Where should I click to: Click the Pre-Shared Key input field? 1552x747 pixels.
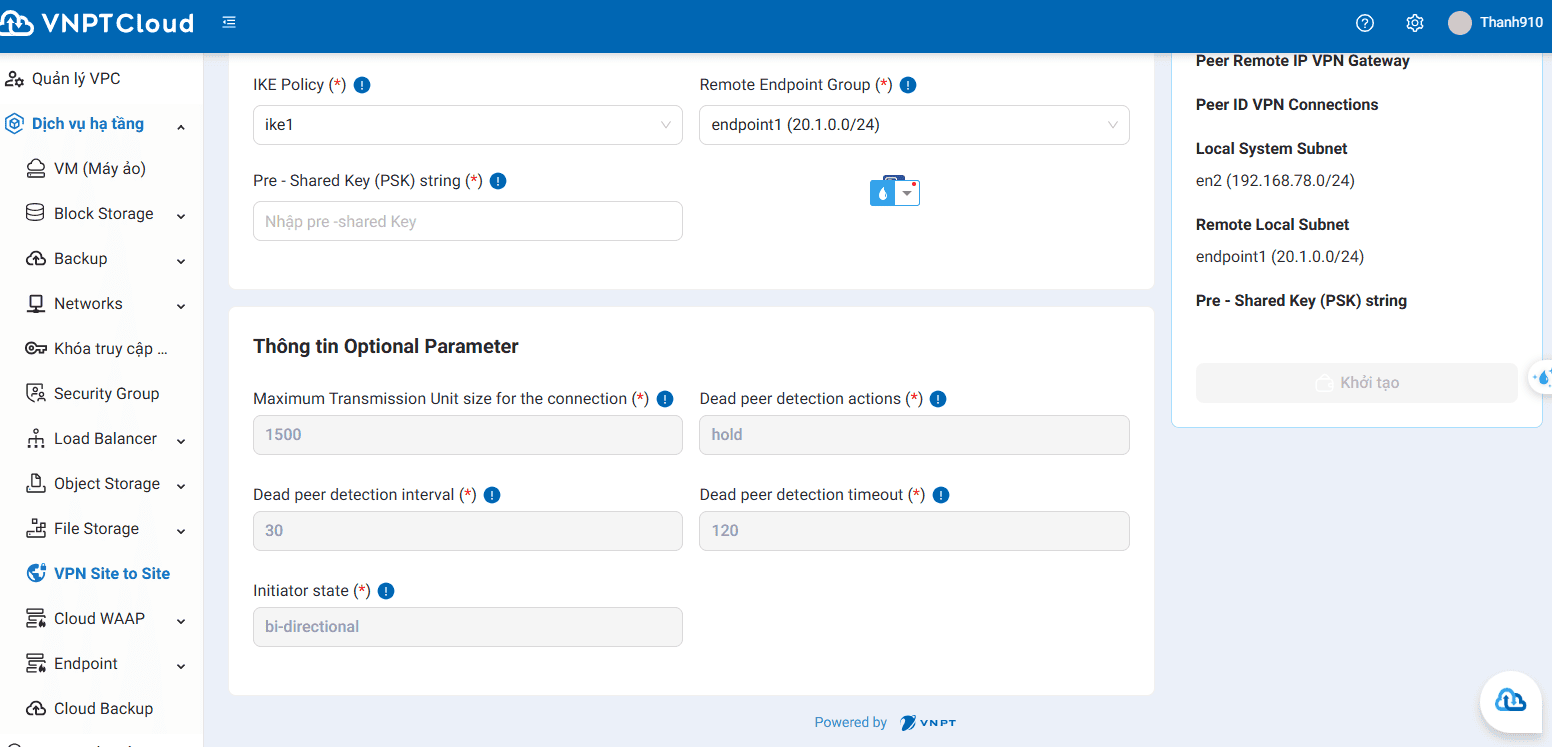(x=466, y=221)
